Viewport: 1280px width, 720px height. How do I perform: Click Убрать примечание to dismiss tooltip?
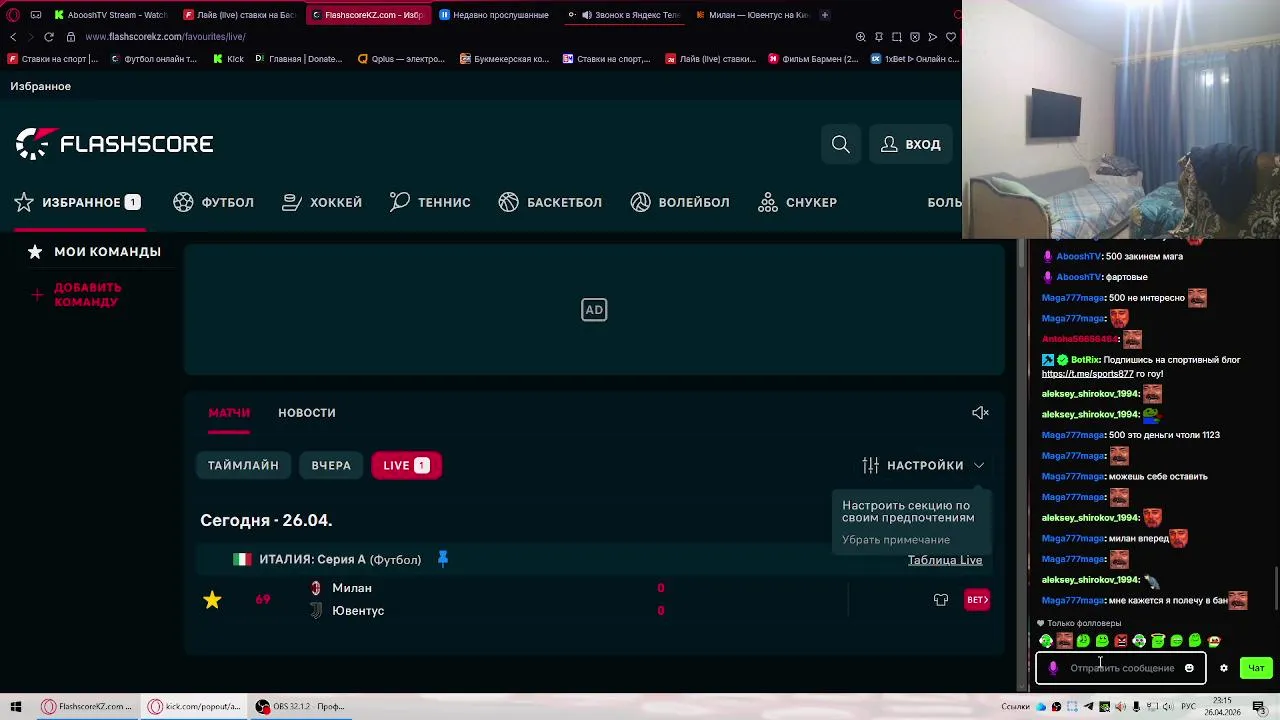(x=896, y=540)
